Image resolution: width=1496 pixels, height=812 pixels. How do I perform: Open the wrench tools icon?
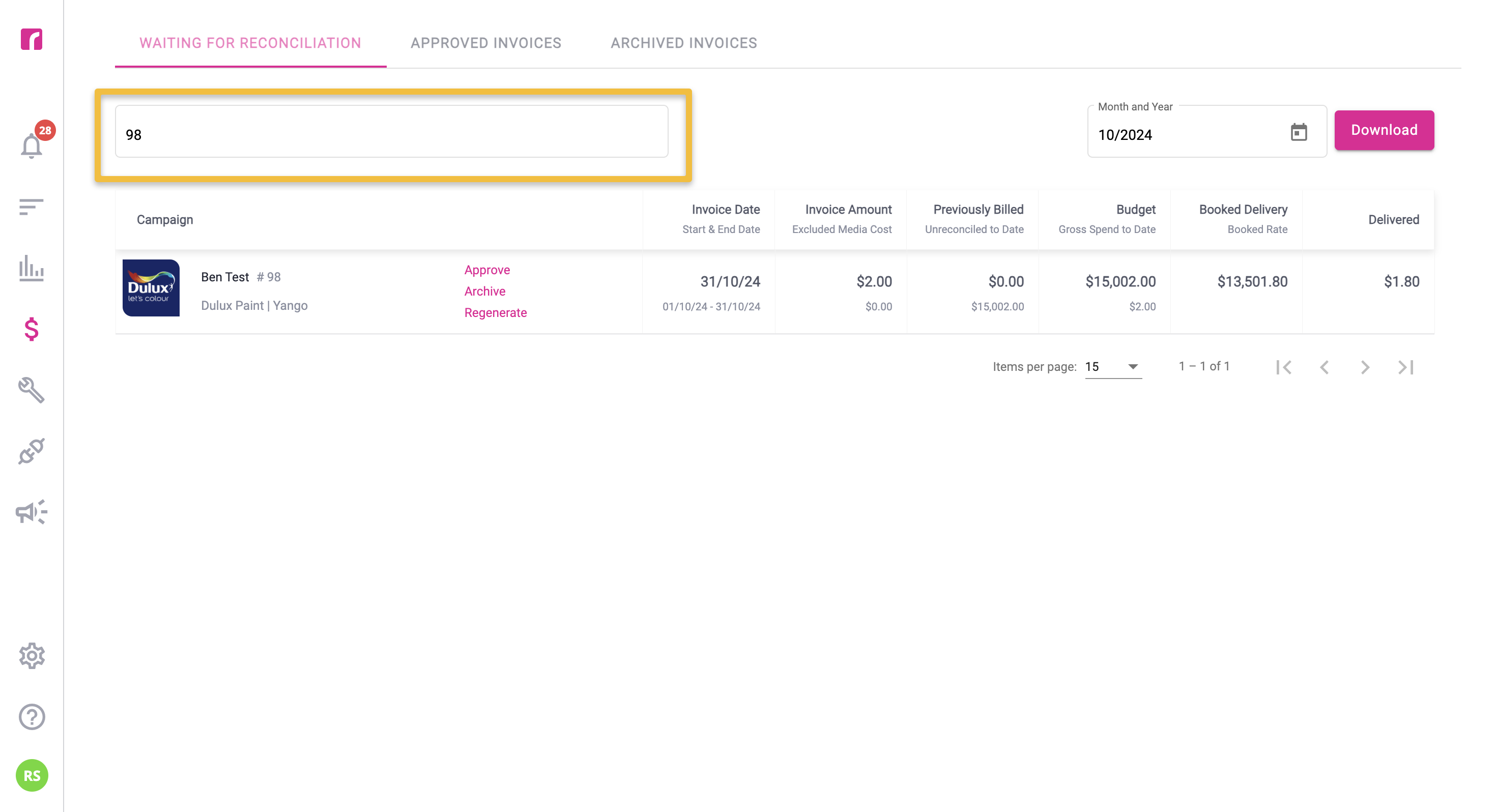(x=32, y=390)
